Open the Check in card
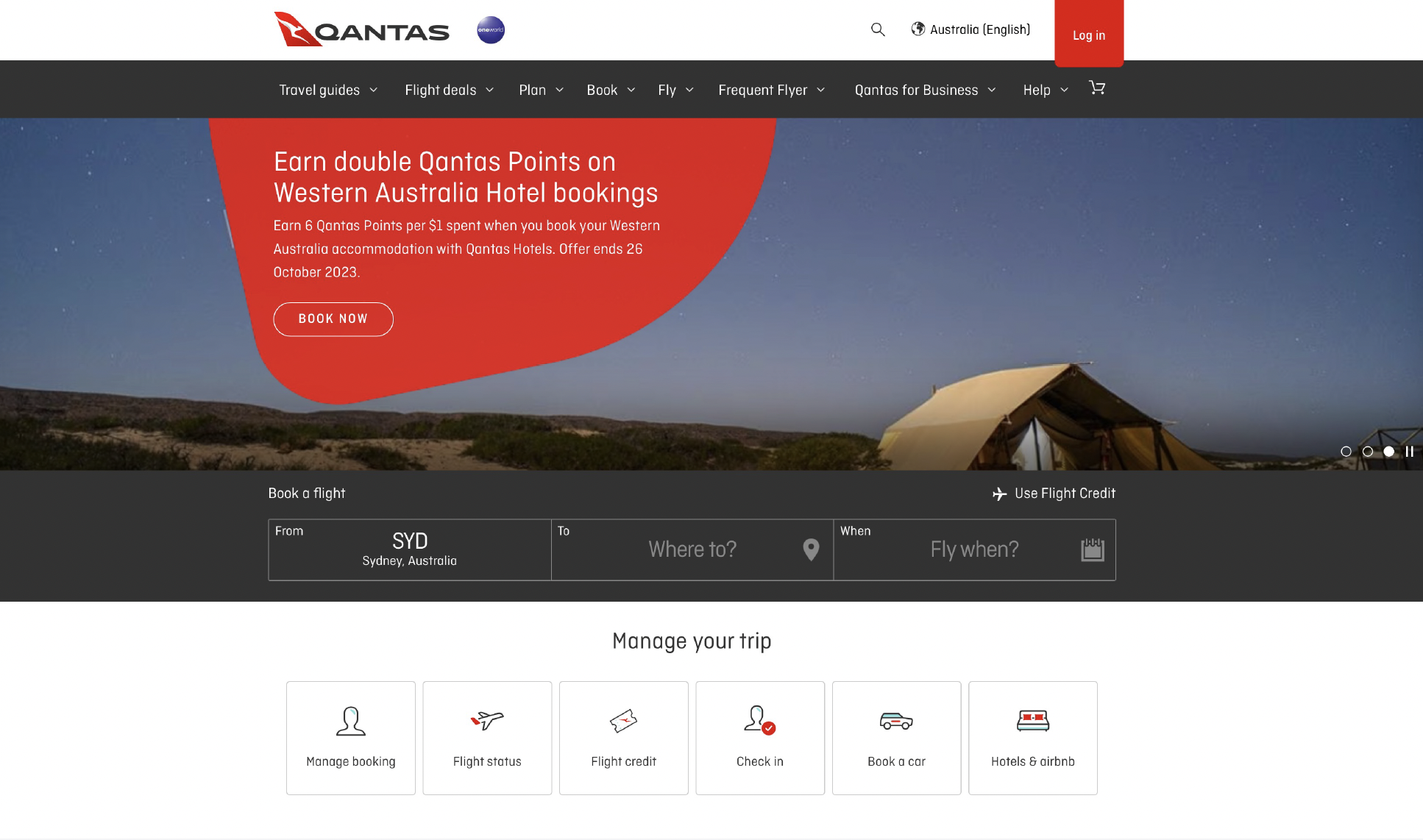 pos(760,738)
